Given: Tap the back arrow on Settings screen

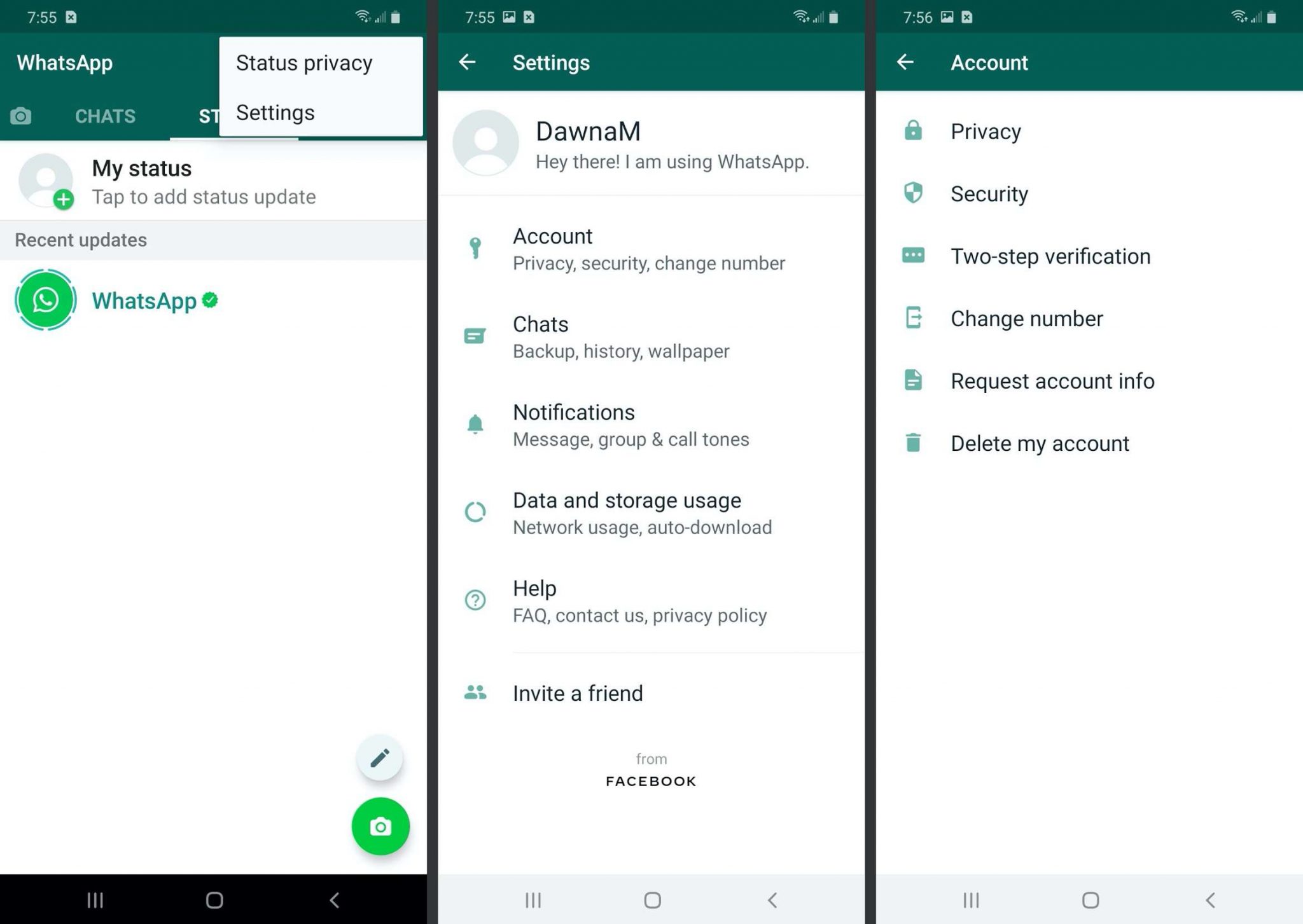Looking at the screenshot, I should [x=468, y=62].
